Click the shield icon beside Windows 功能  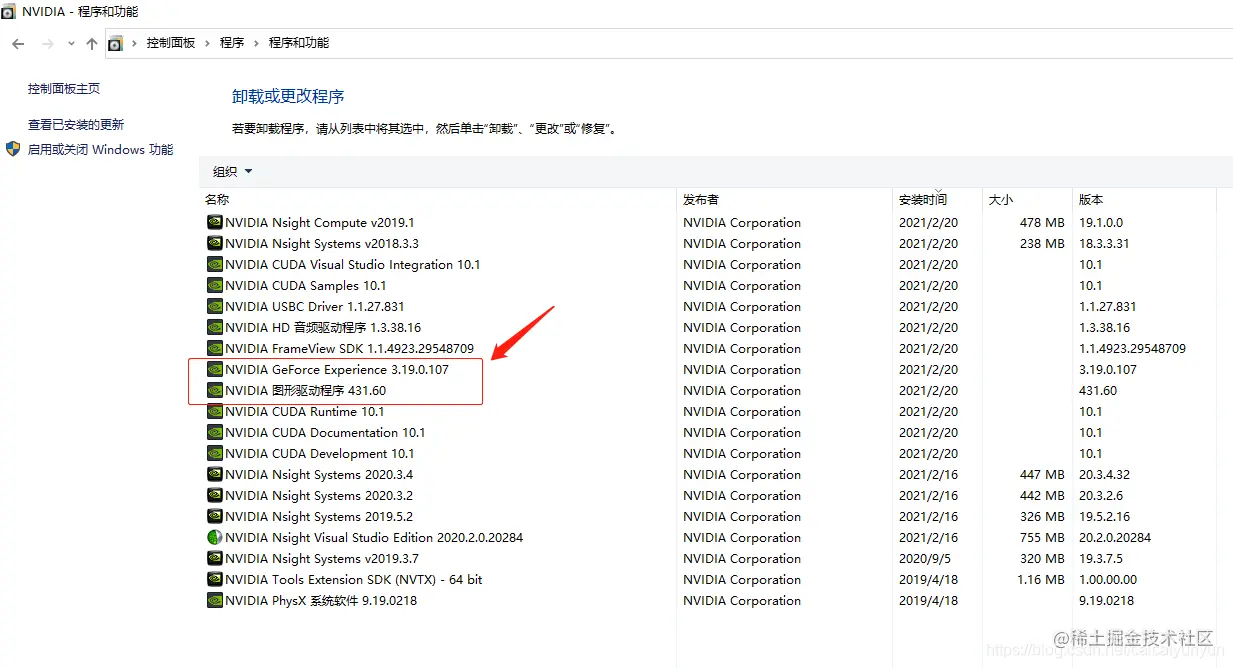pyautogui.click(x=13, y=149)
